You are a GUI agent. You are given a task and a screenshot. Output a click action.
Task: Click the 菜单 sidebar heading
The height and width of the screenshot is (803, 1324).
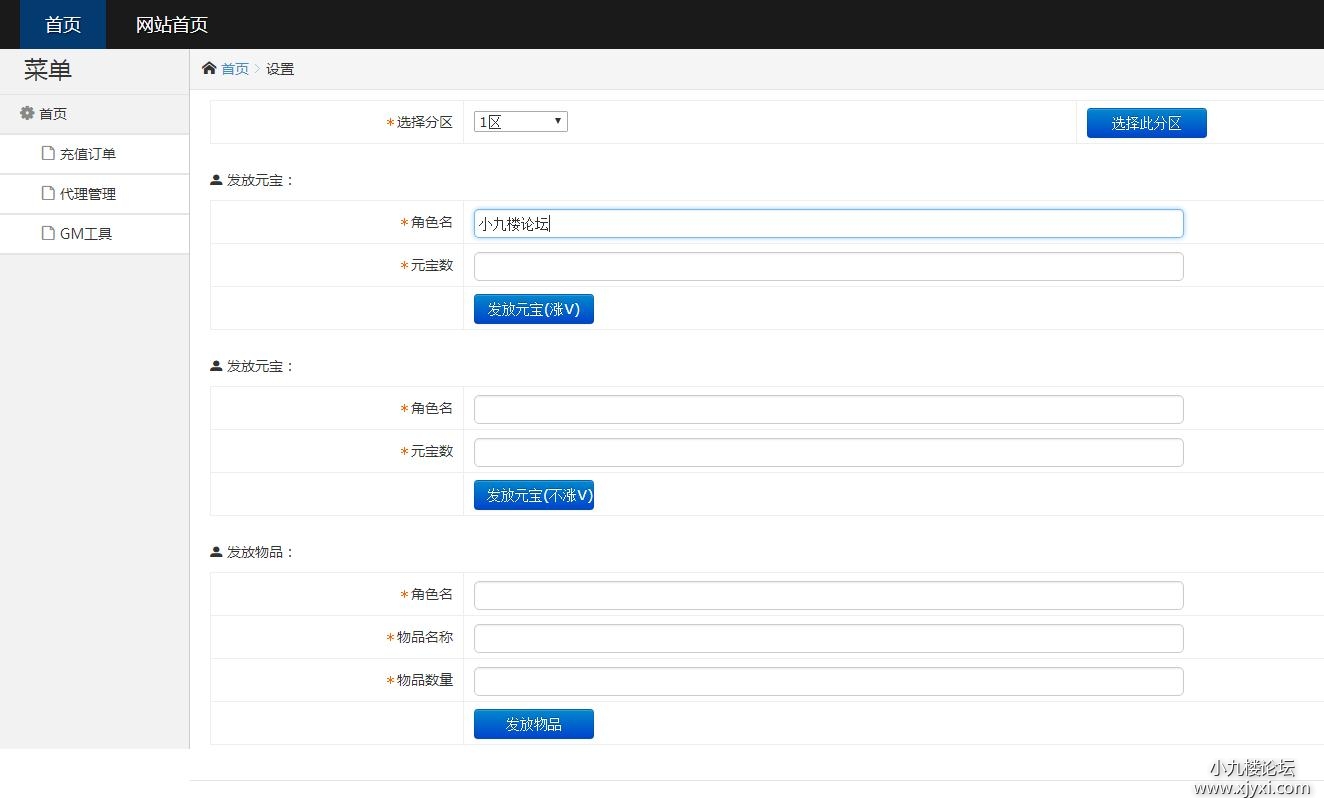(x=48, y=70)
